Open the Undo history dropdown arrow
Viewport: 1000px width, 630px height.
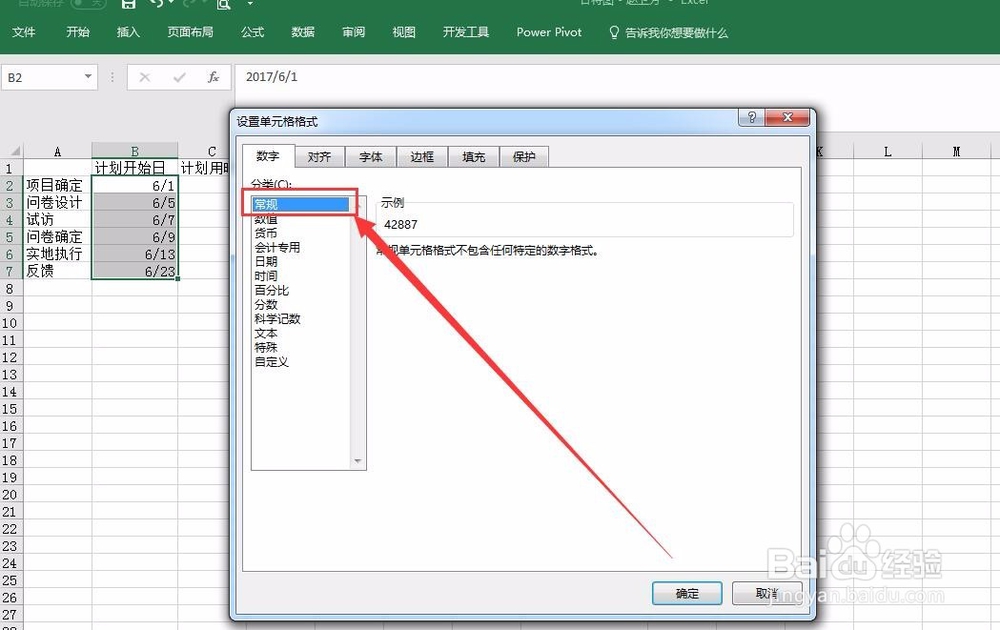pyautogui.click(x=172, y=4)
